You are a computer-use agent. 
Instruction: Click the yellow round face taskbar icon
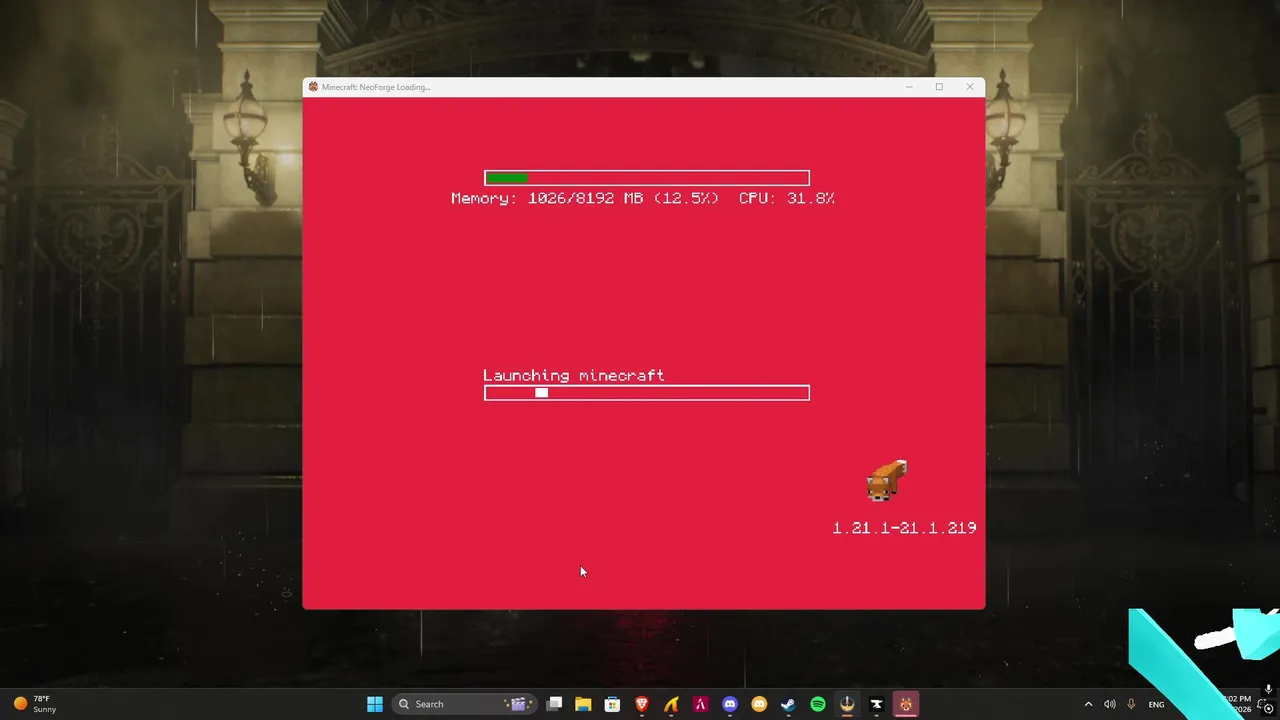click(759, 704)
